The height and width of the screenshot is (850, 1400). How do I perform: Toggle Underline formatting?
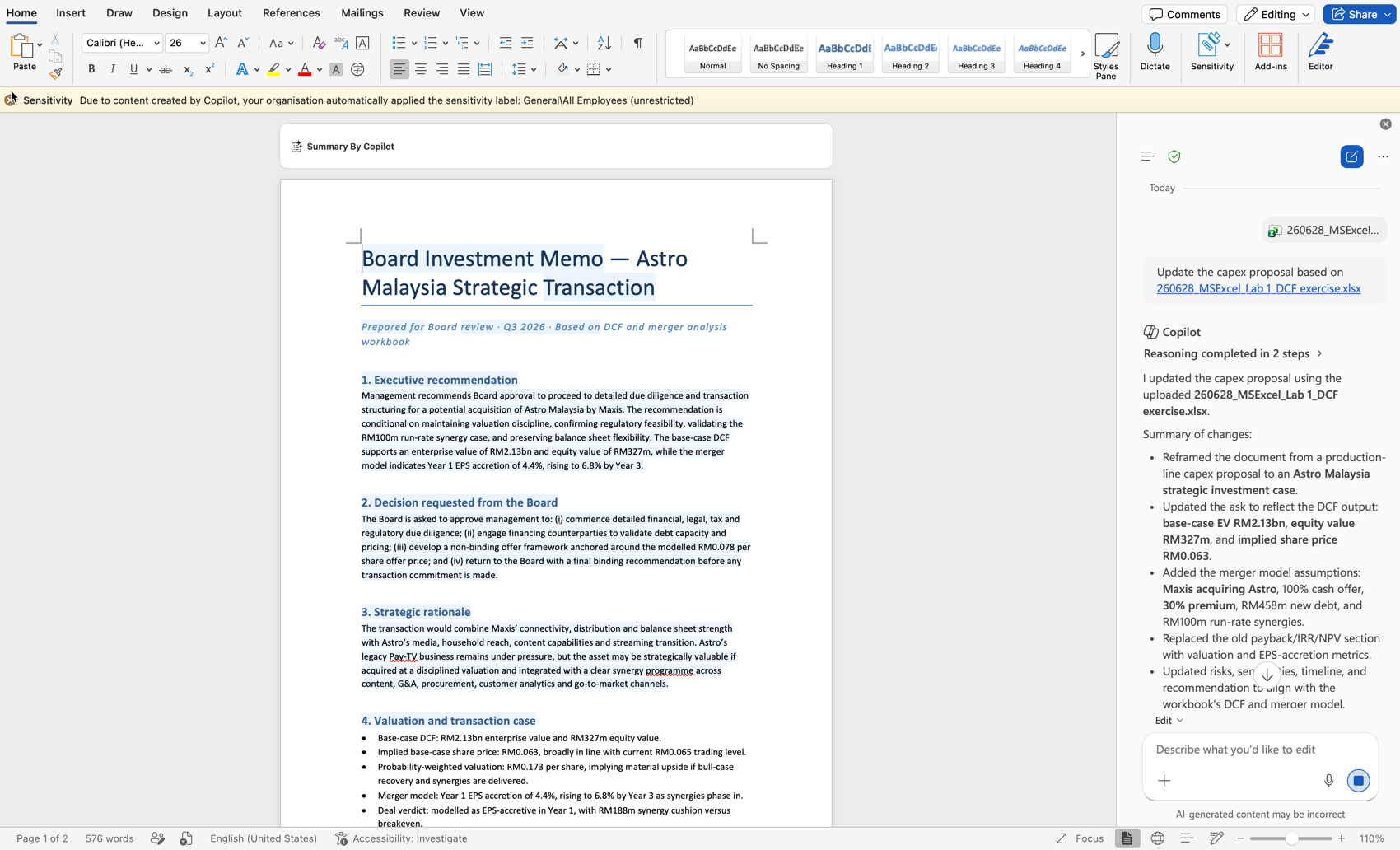[133, 69]
